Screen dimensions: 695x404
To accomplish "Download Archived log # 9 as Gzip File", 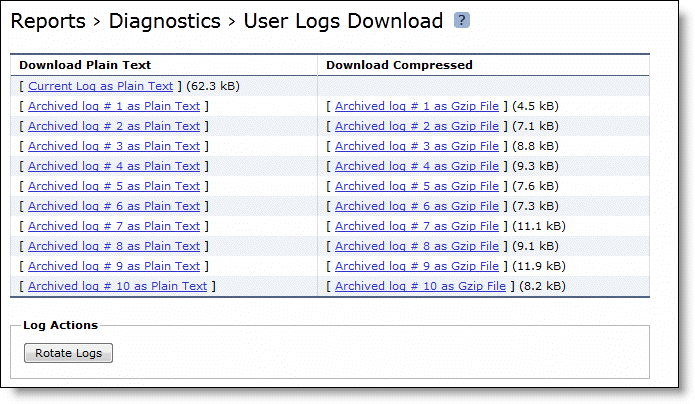I will [417, 266].
